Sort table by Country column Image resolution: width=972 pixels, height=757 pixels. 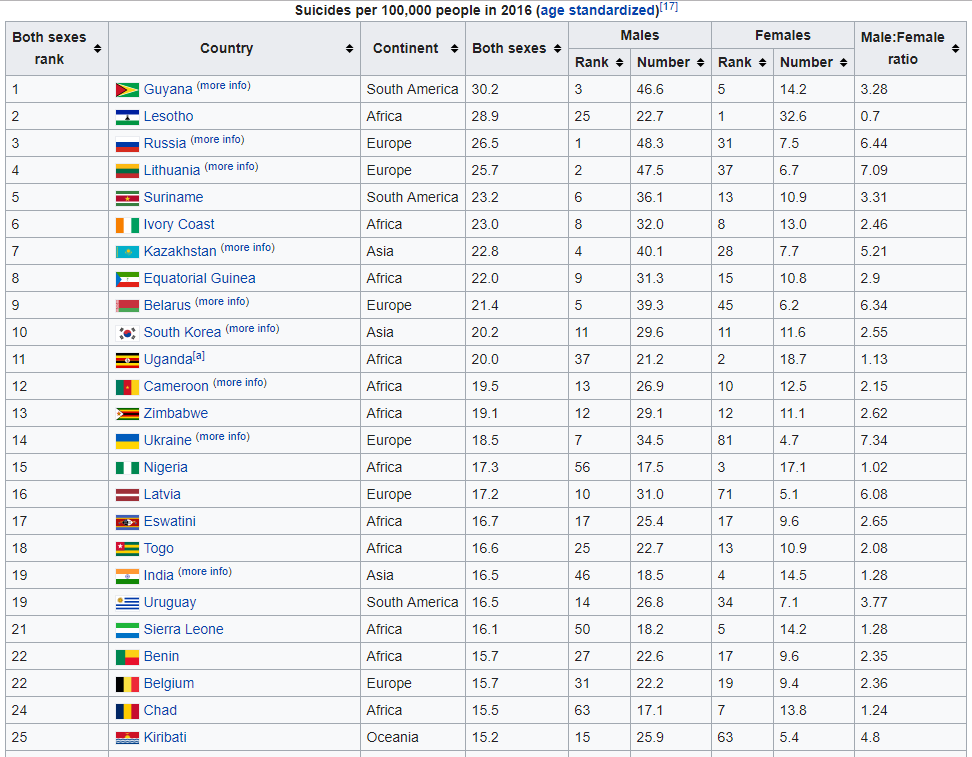[x=350, y=48]
